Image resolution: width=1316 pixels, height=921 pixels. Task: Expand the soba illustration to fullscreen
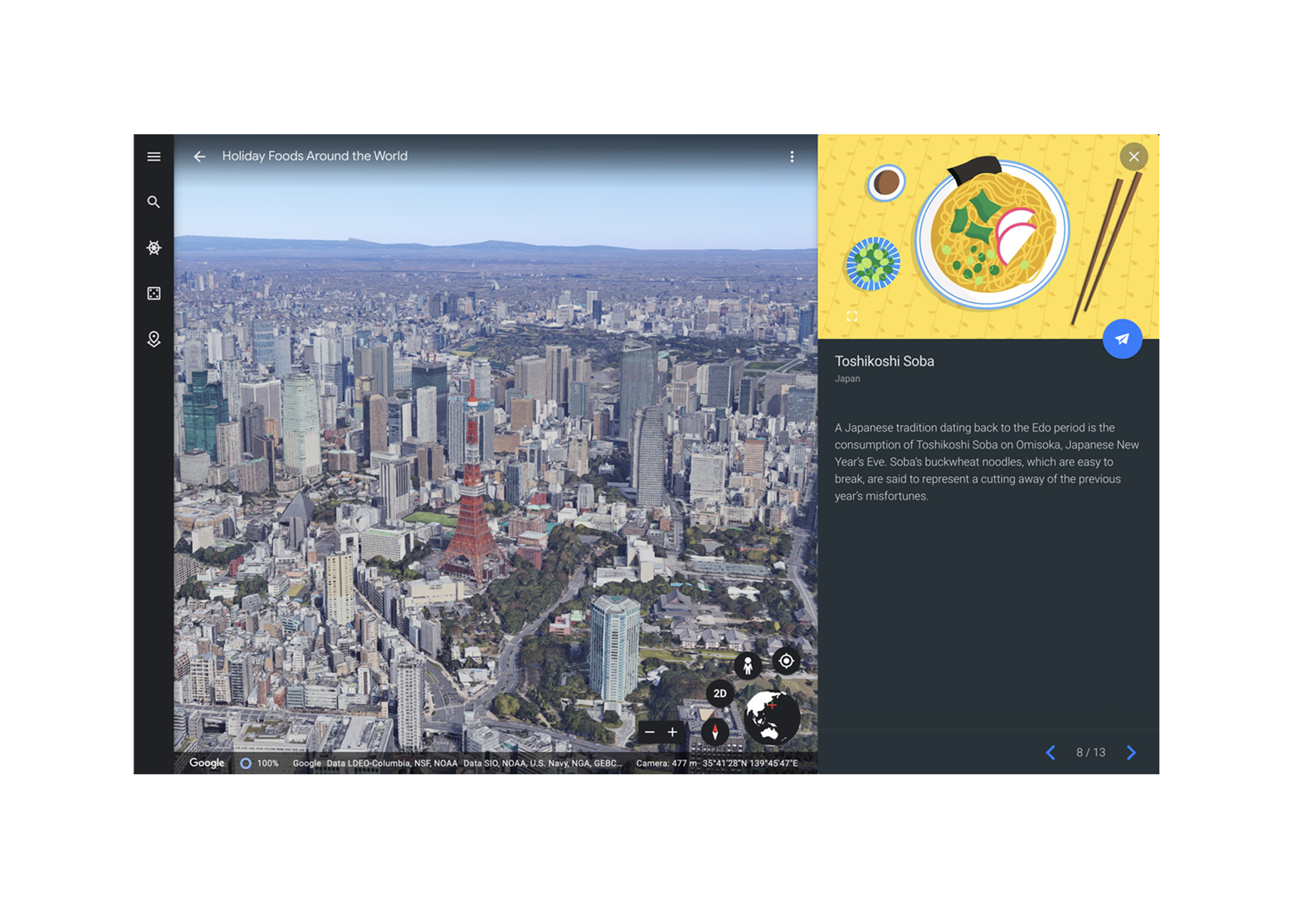coord(851,316)
